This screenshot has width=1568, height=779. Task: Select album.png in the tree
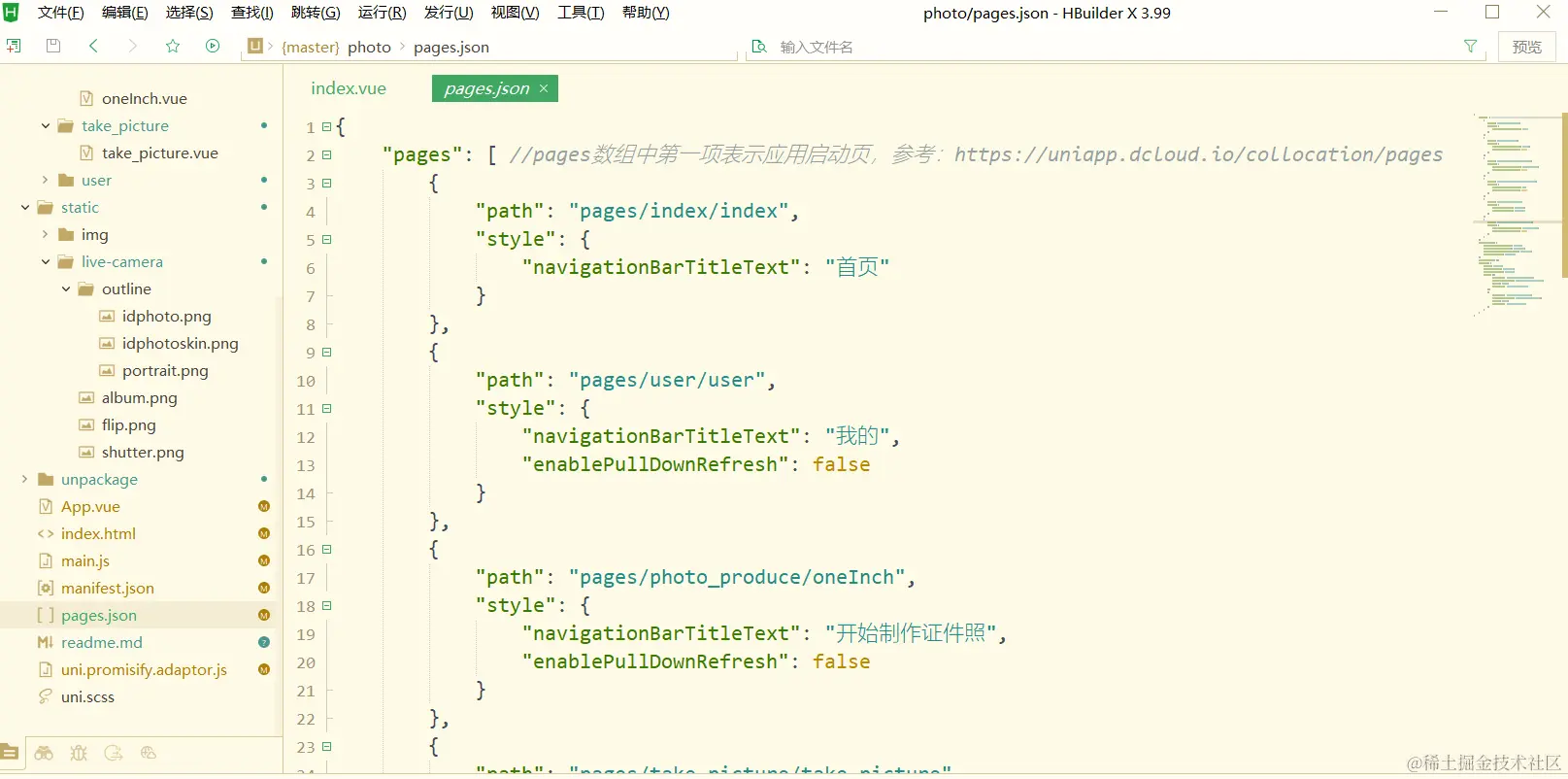[x=140, y=398]
